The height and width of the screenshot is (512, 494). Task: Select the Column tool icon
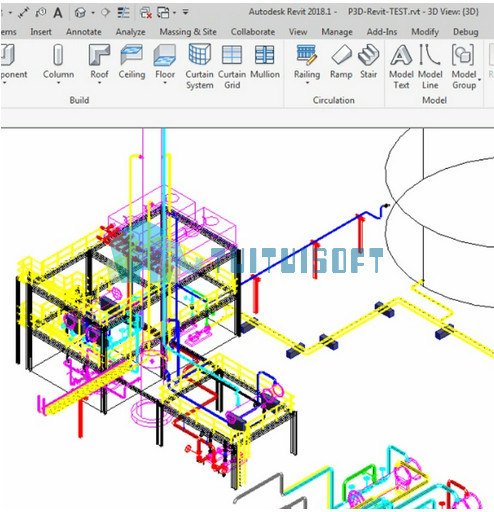click(x=58, y=55)
